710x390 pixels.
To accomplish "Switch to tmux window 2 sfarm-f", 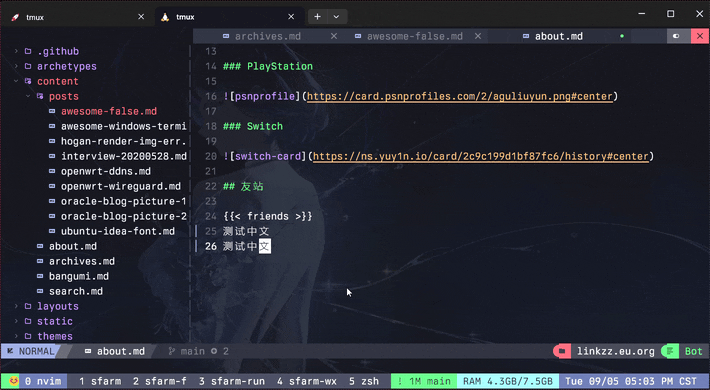I will click(160, 381).
